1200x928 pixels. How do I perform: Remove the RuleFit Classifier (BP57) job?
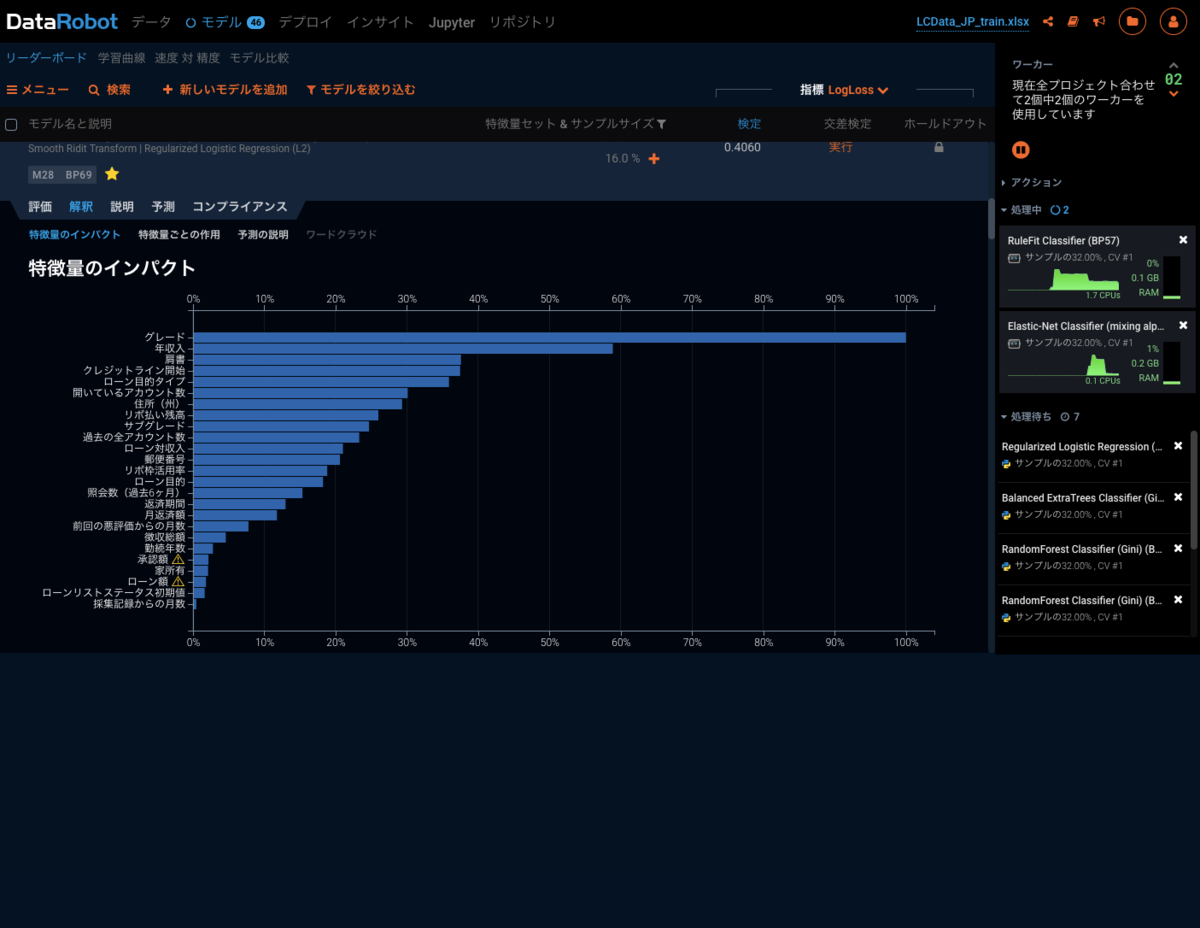[x=1183, y=240]
